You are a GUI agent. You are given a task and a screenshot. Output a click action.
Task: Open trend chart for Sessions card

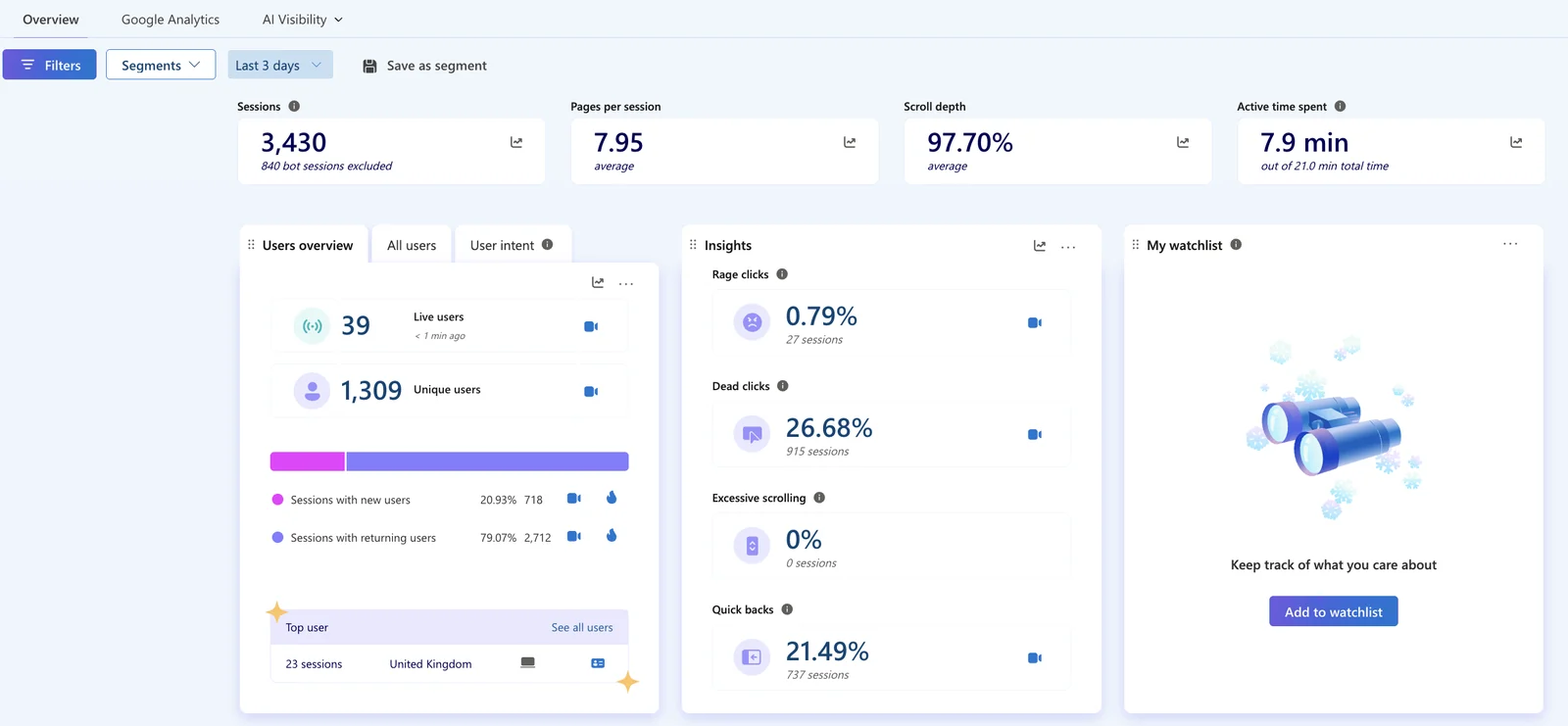516,143
